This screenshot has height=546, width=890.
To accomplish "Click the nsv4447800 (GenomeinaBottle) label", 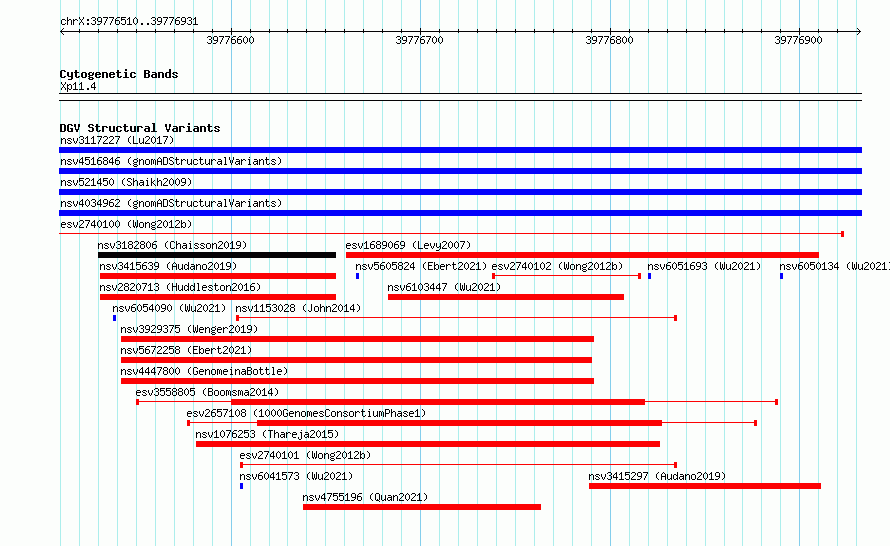I will 204,371.
